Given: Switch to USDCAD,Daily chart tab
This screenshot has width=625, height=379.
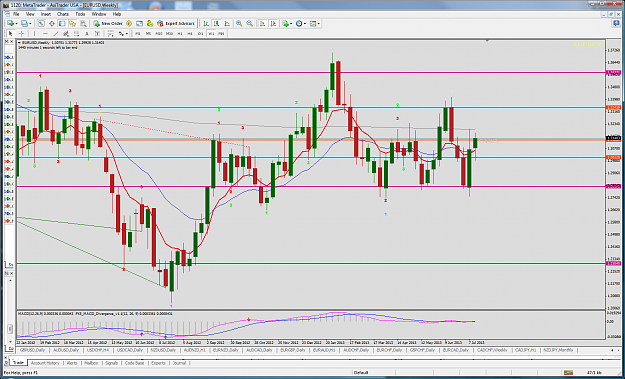Looking at the screenshot, I should pyautogui.click(x=130, y=350).
